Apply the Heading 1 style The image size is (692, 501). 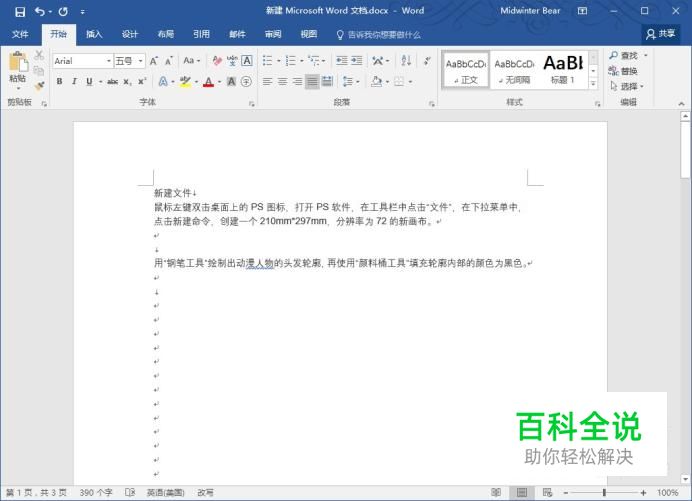click(563, 70)
